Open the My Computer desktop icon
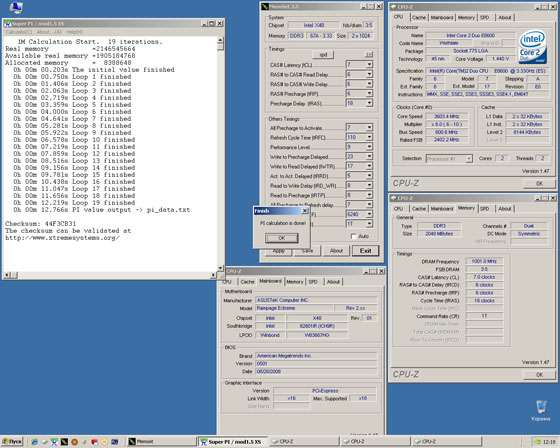 [16, 7]
